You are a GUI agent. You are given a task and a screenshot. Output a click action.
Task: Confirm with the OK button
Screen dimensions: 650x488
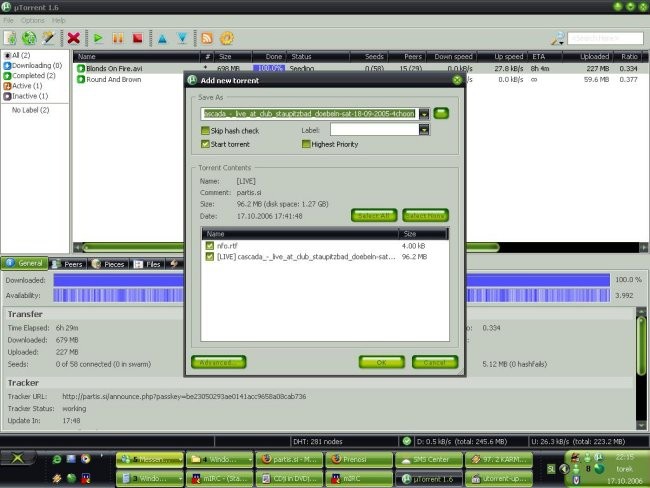coord(381,362)
